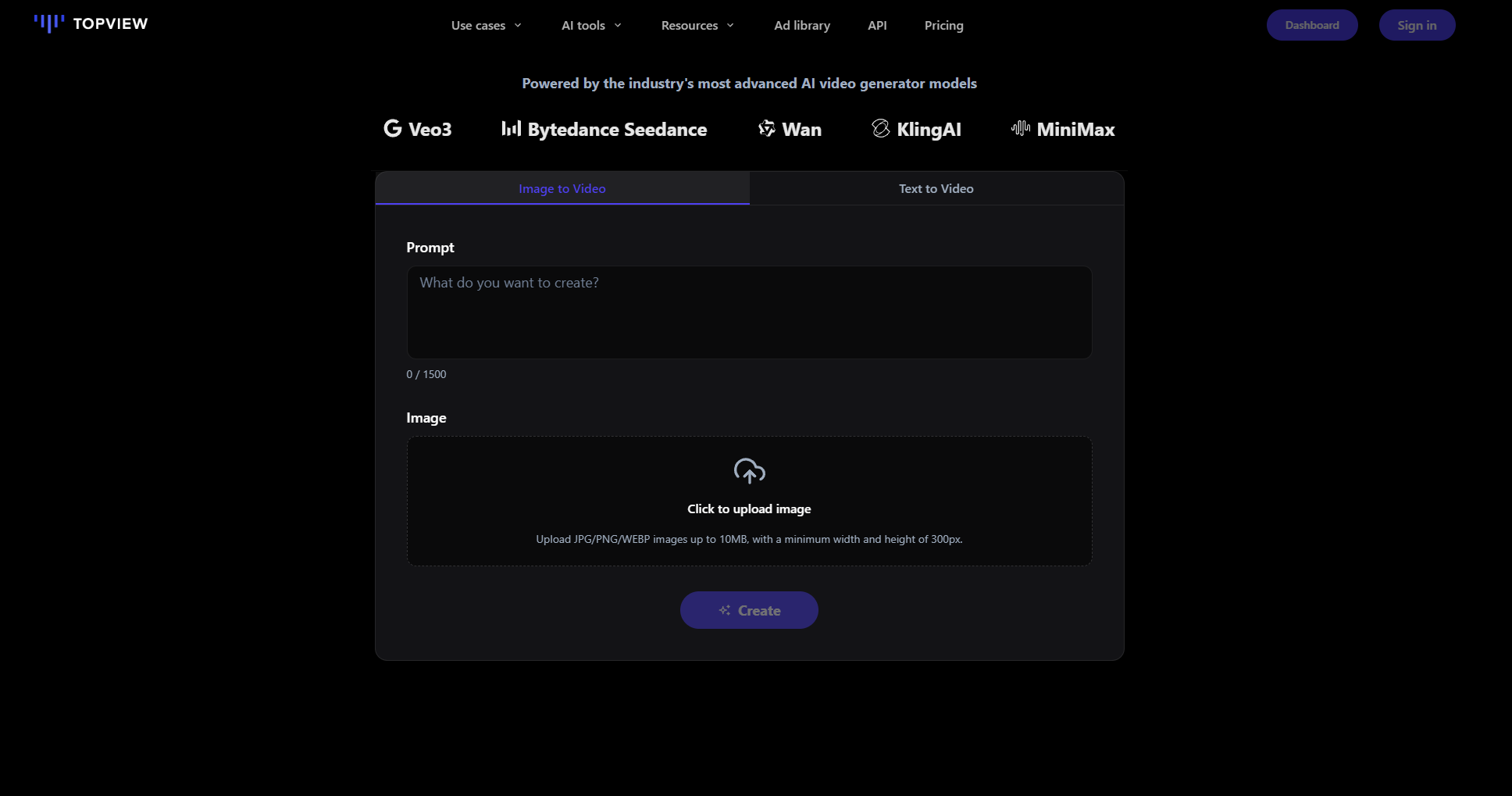This screenshot has height=796, width=1512.
Task: Click the sparkle icon on Create
Action: pyautogui.click(x=725, y=610)
